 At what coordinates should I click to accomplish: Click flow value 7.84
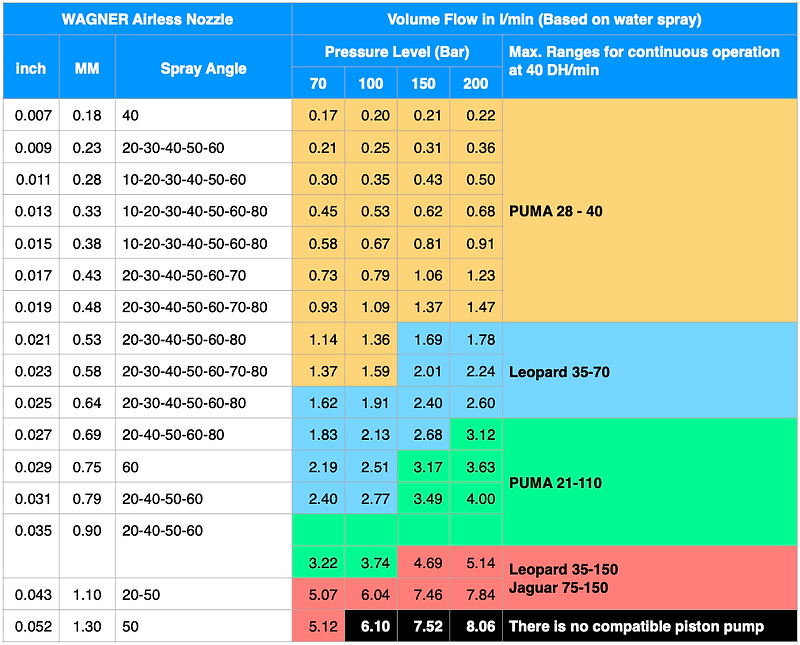481,595
